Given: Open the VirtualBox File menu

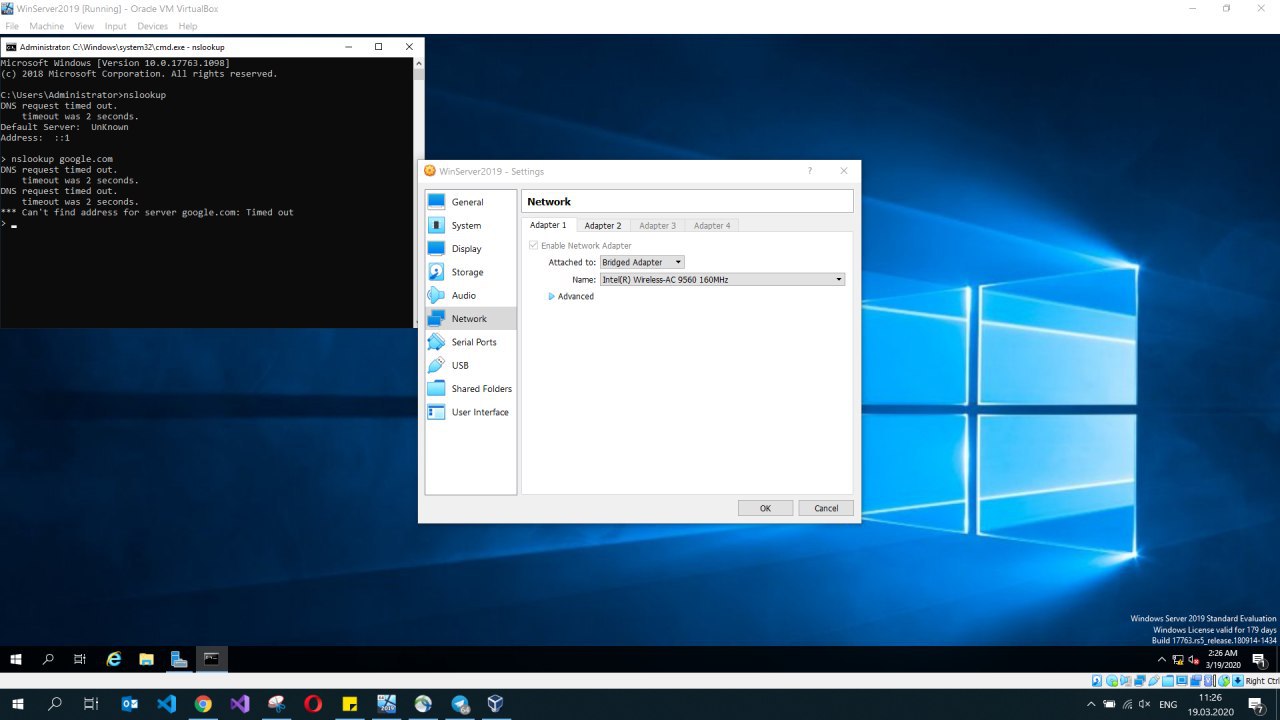Looking at the screenshot, I should (x=12, y=26).
